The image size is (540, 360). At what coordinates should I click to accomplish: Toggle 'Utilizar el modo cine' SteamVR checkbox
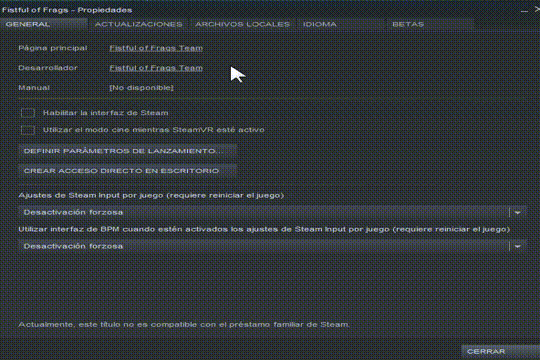pos(28,130)
